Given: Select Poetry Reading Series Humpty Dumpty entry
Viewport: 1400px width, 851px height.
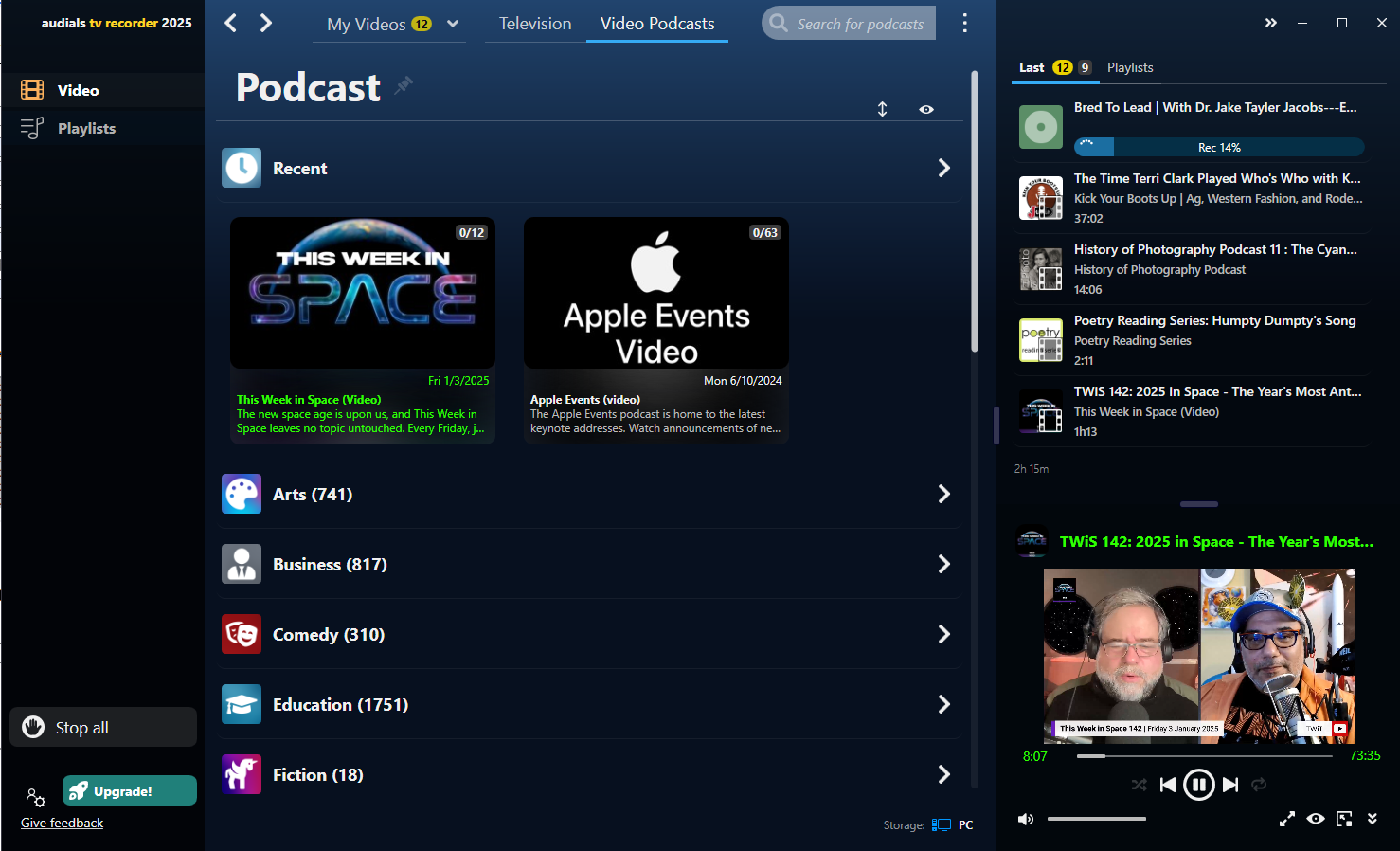Looking at the screenshot, I should tap(1192, 340).
